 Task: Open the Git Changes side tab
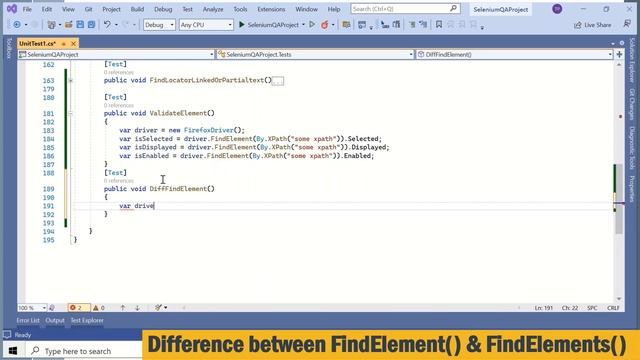[x=632, y=104]
